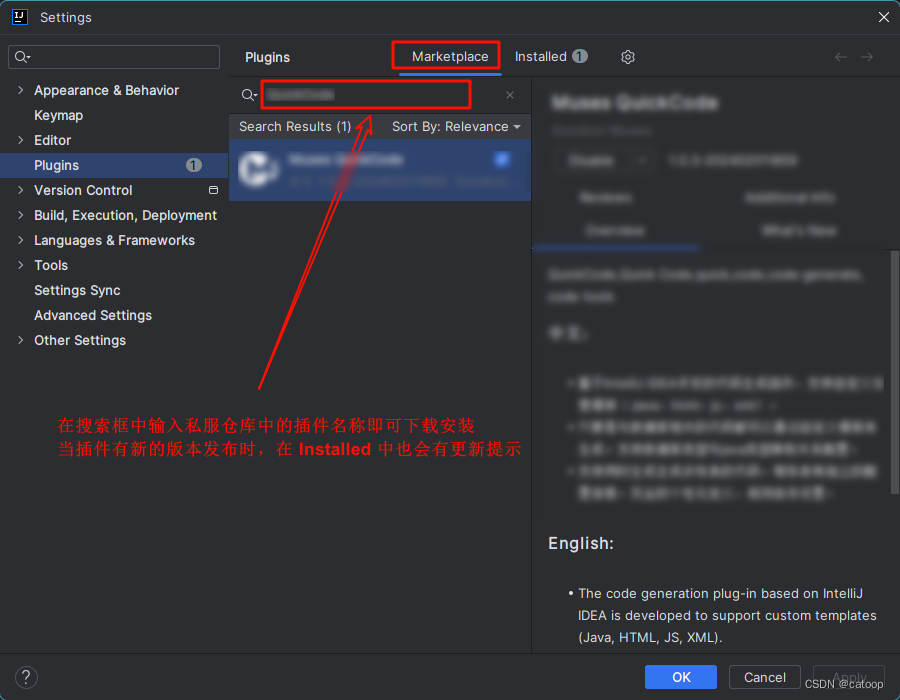Click the Cancel button
This screenshot has width=900, height=700.
(x=765, y=677)
